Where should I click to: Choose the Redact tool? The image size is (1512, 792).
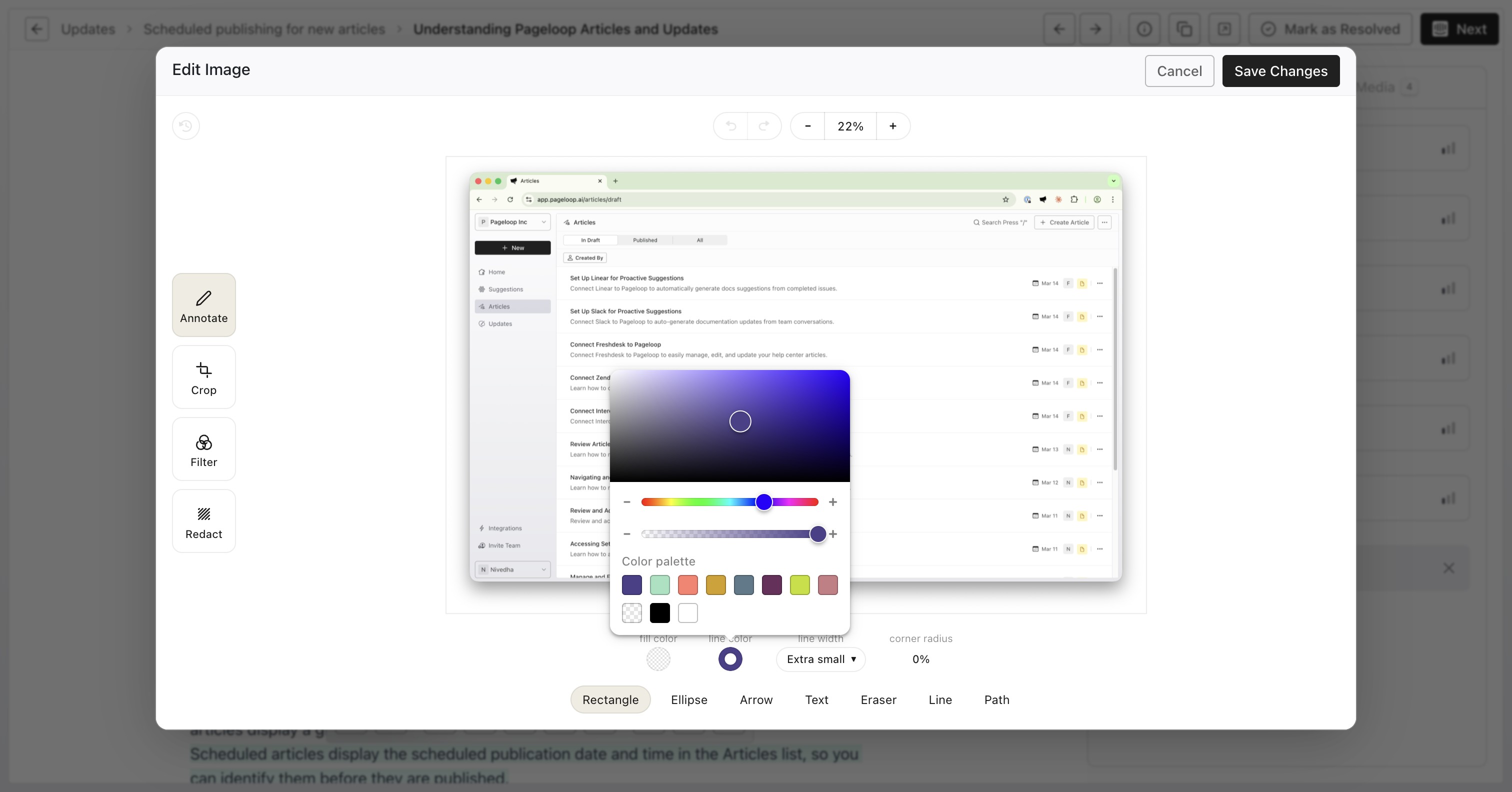(203, 521)
